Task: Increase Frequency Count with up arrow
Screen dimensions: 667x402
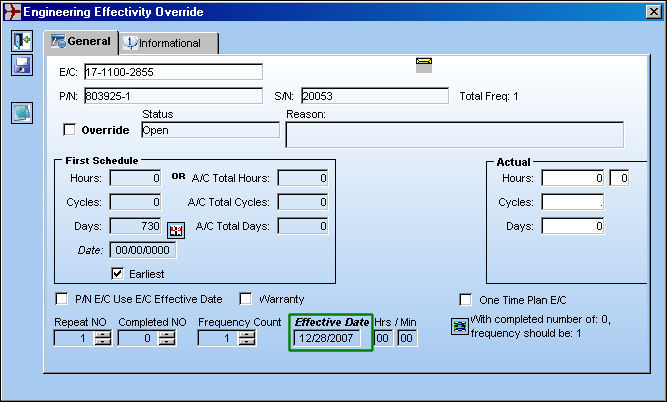Action: pos(246,334)
